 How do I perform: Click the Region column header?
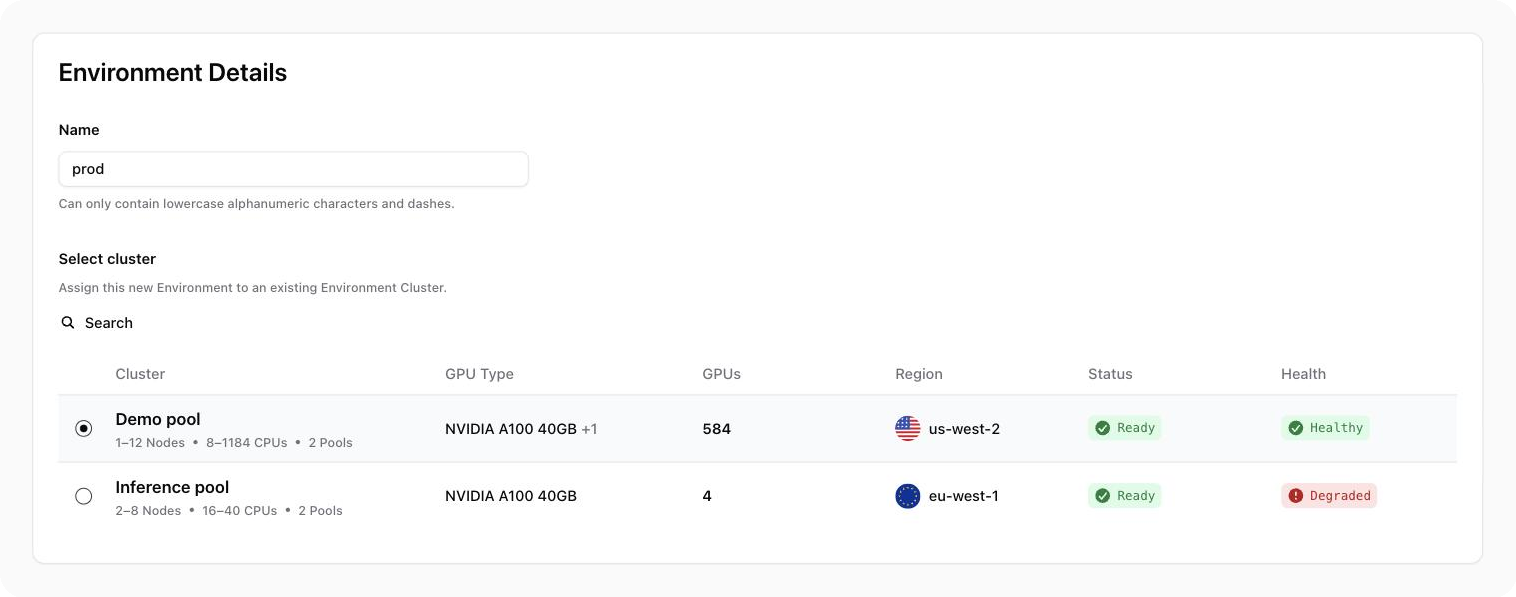918,374
